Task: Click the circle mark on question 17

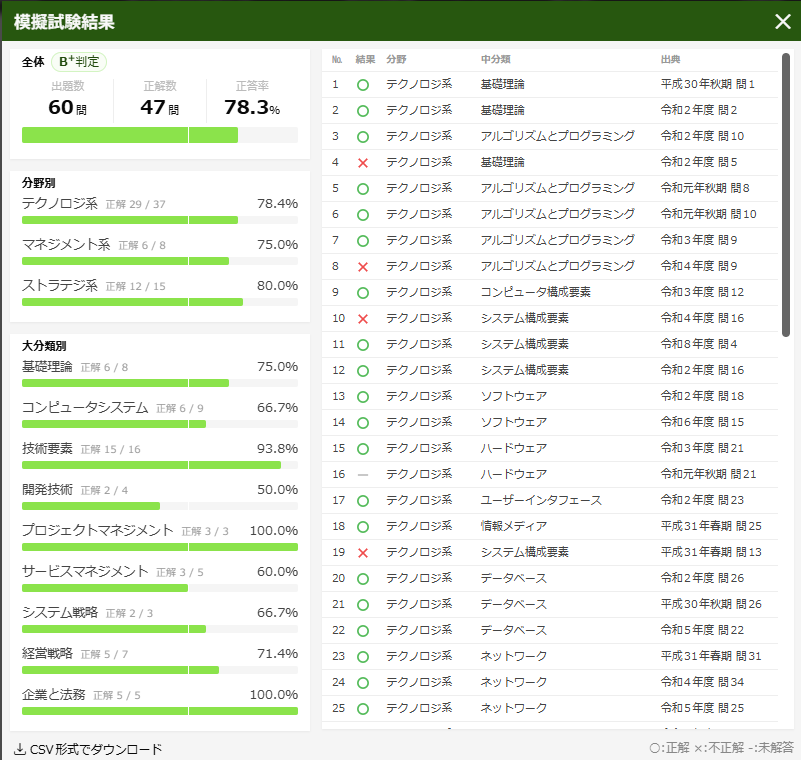Action: [363, 501]
